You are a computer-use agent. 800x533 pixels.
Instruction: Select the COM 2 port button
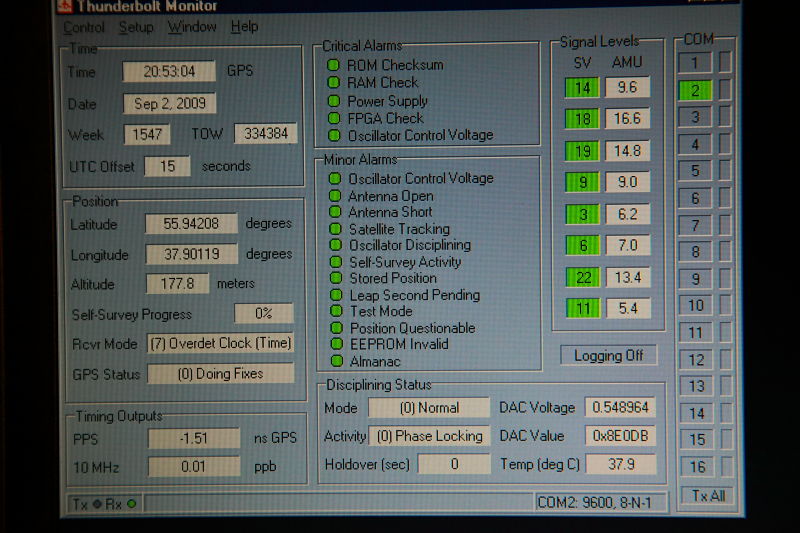[x=695, y=90]
